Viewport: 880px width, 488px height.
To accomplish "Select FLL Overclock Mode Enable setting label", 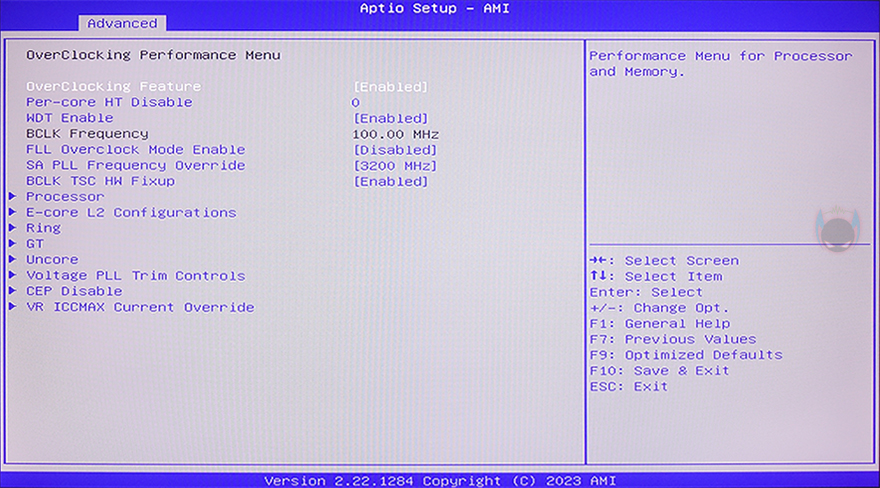I will [x=136, y=150].
